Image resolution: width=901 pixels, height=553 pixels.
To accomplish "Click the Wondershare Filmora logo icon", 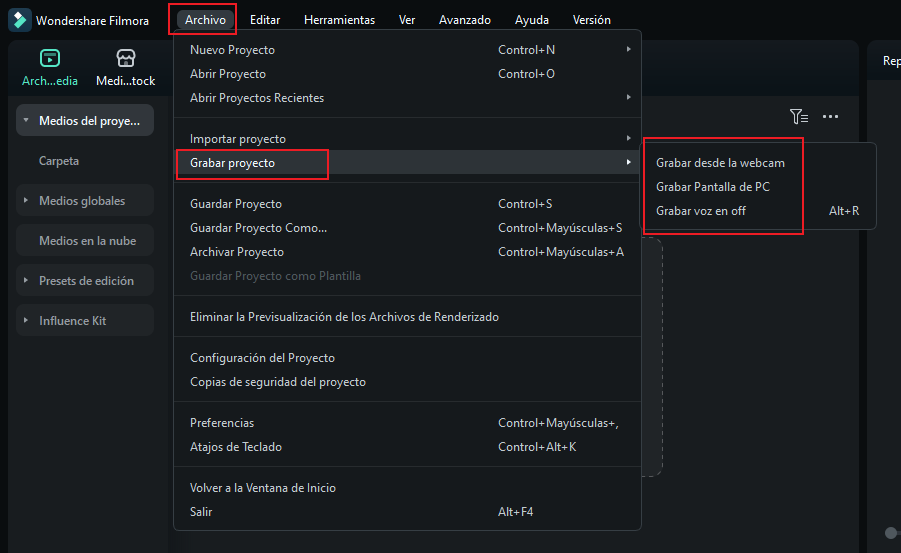I will pos(20,20).
